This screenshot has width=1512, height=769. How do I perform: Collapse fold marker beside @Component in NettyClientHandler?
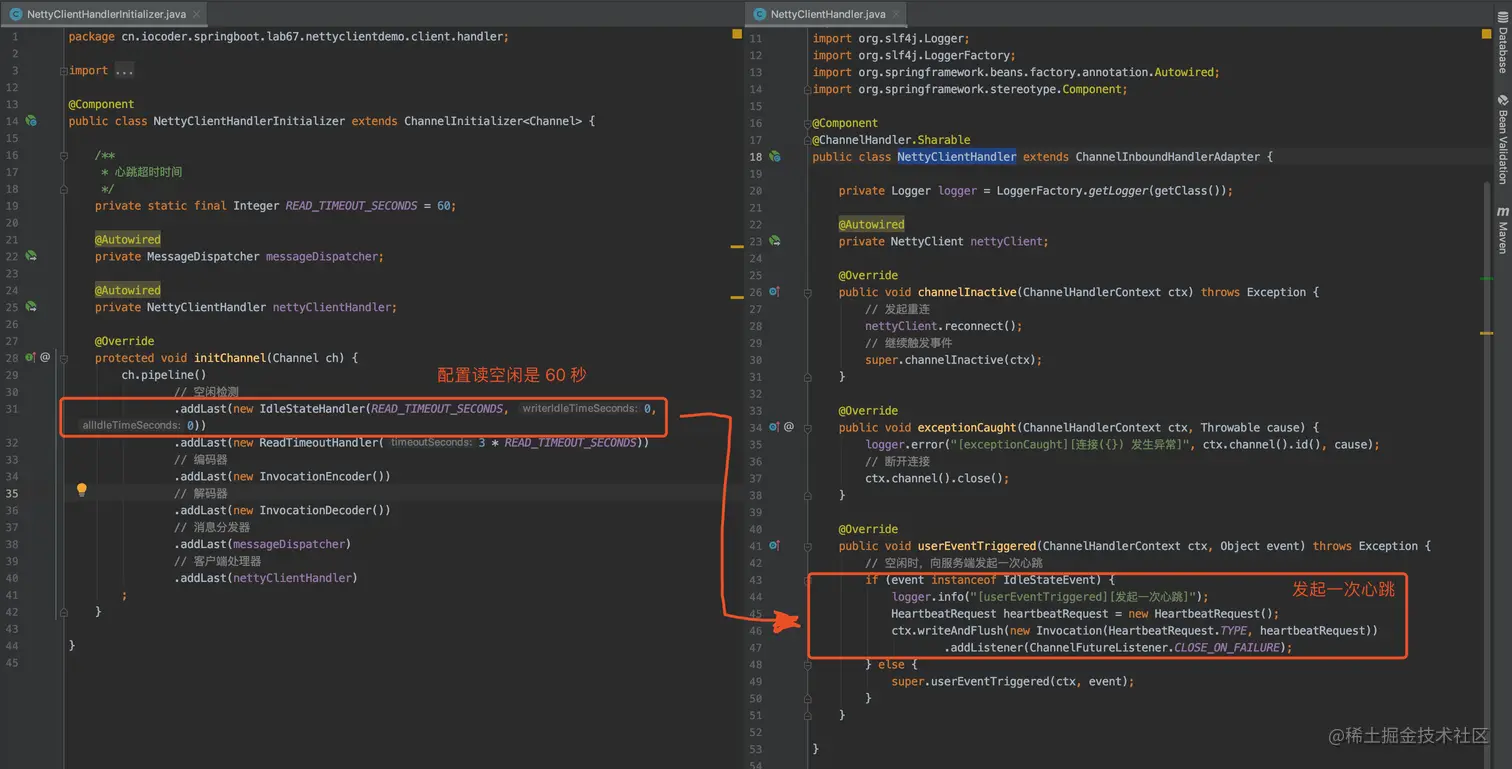tap(808, 123)
